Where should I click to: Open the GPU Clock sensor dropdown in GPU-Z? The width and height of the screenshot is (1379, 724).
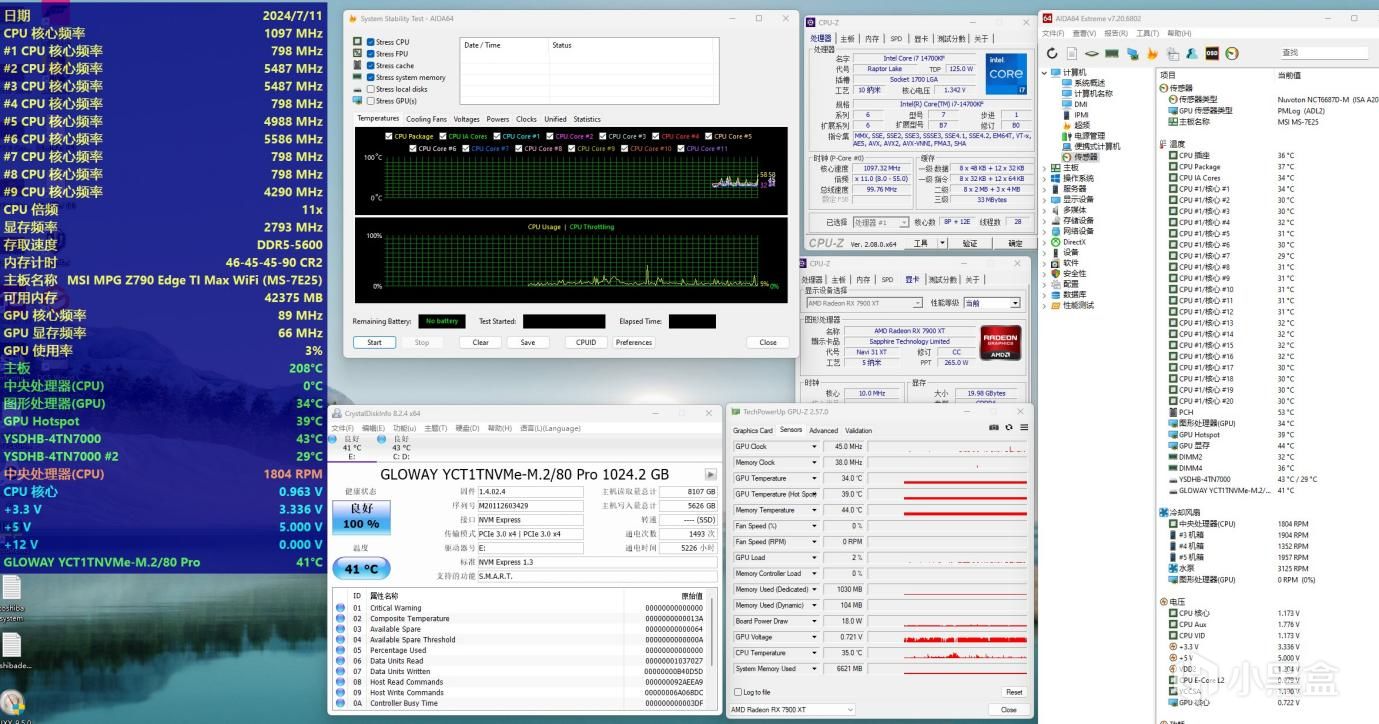(x=815, y=447)
